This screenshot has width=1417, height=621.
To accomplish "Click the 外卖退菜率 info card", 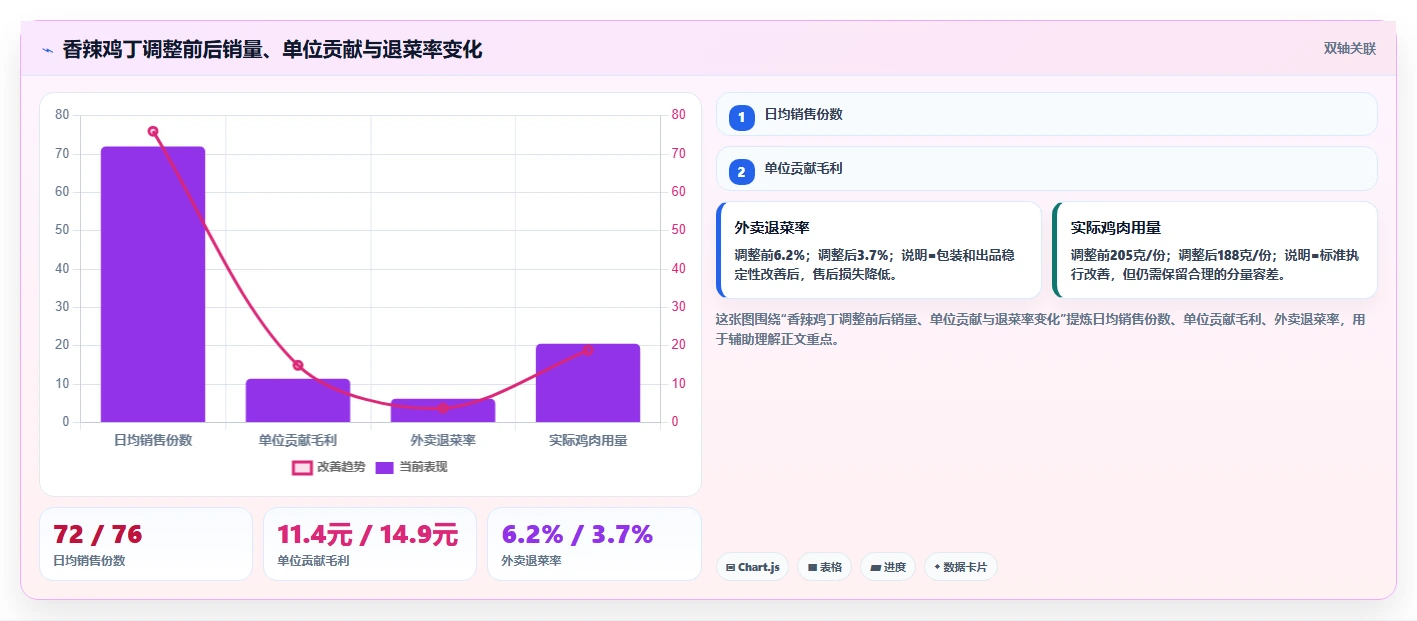I will pos(879,250).
